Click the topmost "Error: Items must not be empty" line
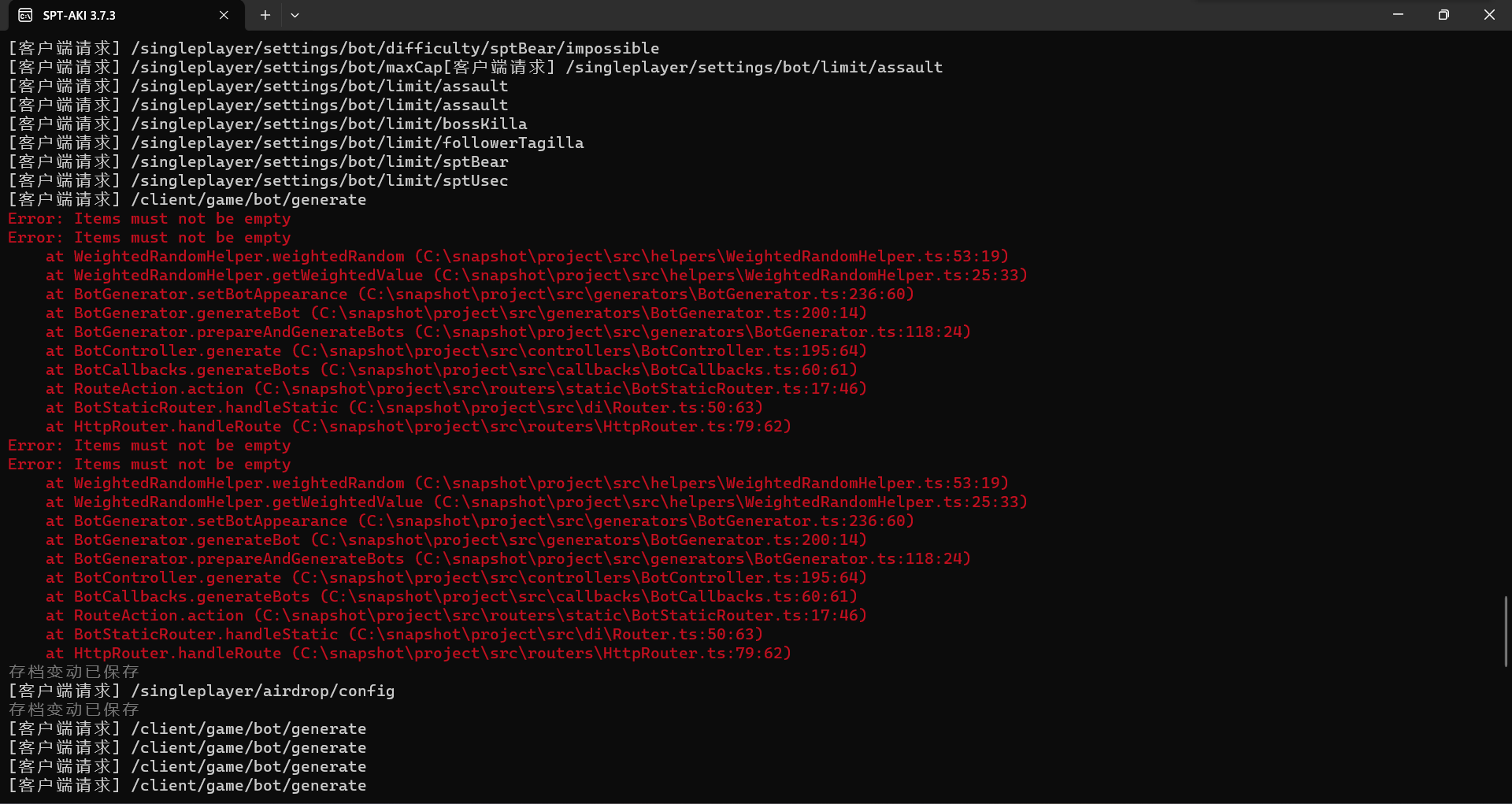The height and width of the screenshot is (804, 1512). 150,218
